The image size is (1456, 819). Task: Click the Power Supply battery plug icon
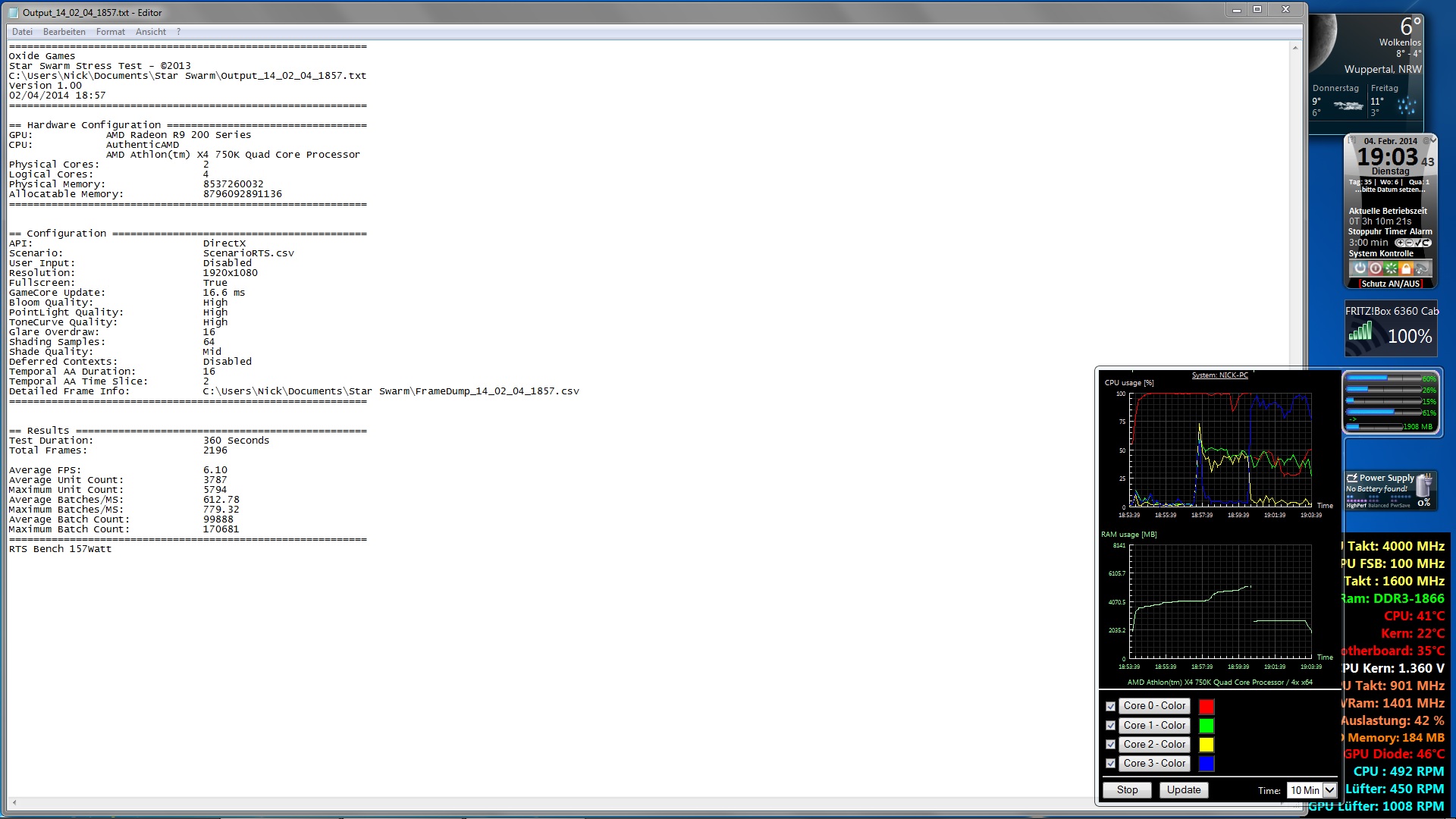tap(1423, 484)
